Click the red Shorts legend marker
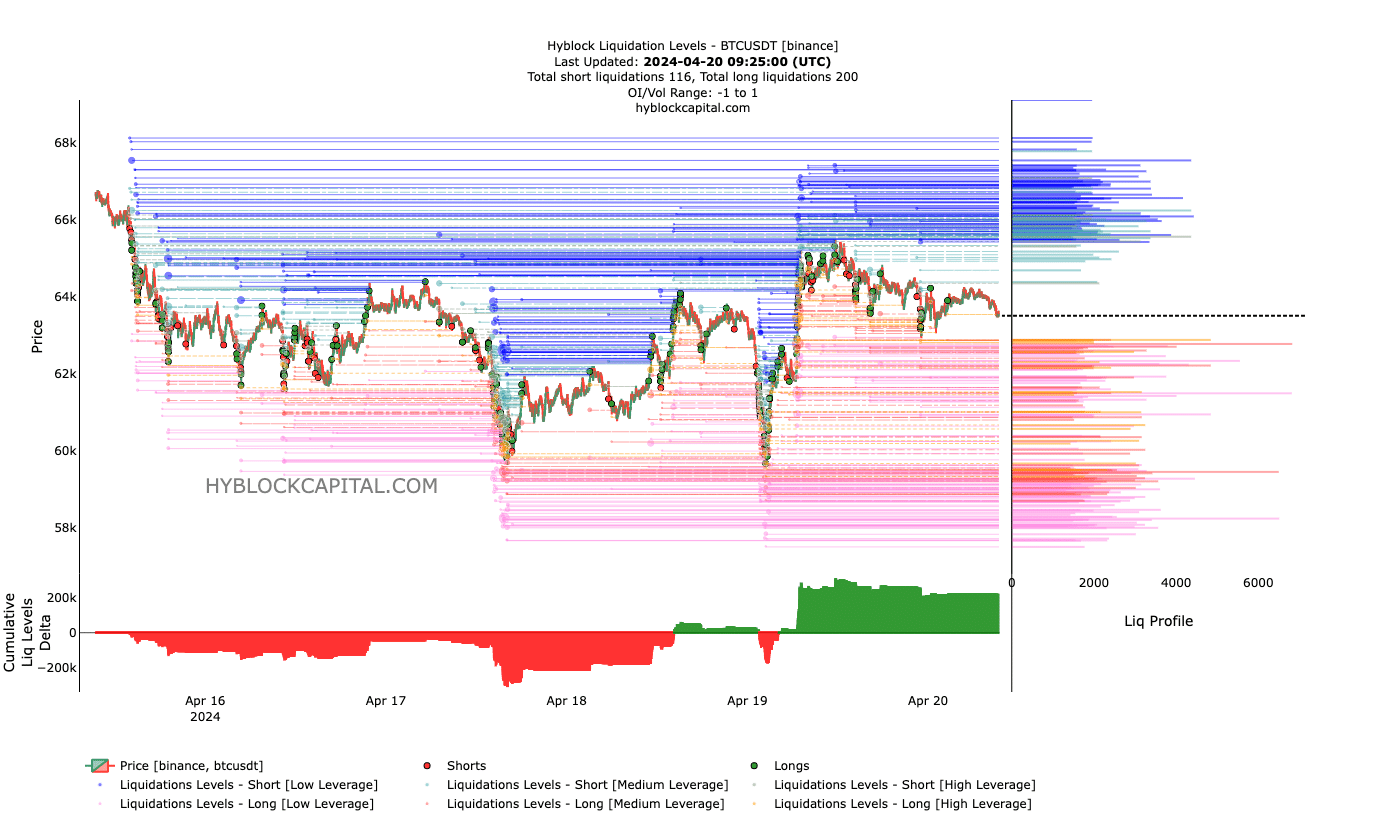Viewport: 1386px width, 829px height. point(427,766)
